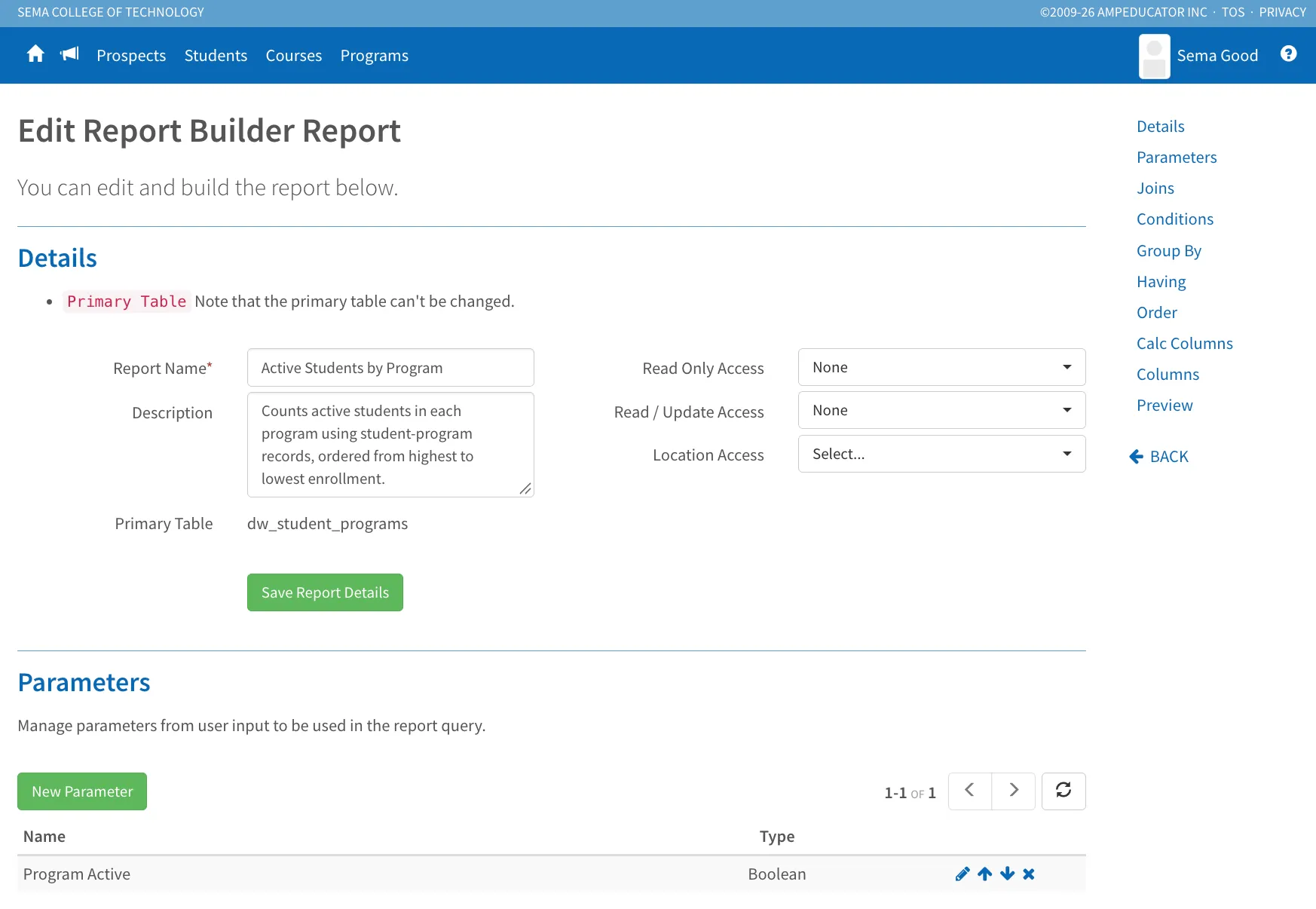
Task: Jump to the Conditions section link
Action: 1175,219
